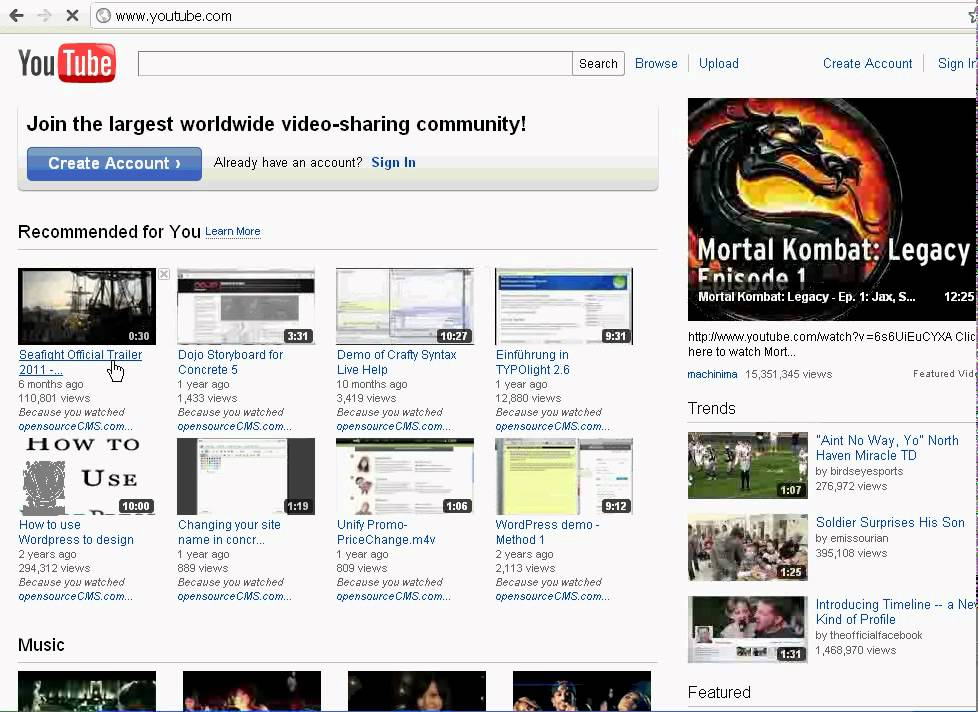
Task: Click Unify Promo-PriceChange.m4v title
Action: click(386, 532)
